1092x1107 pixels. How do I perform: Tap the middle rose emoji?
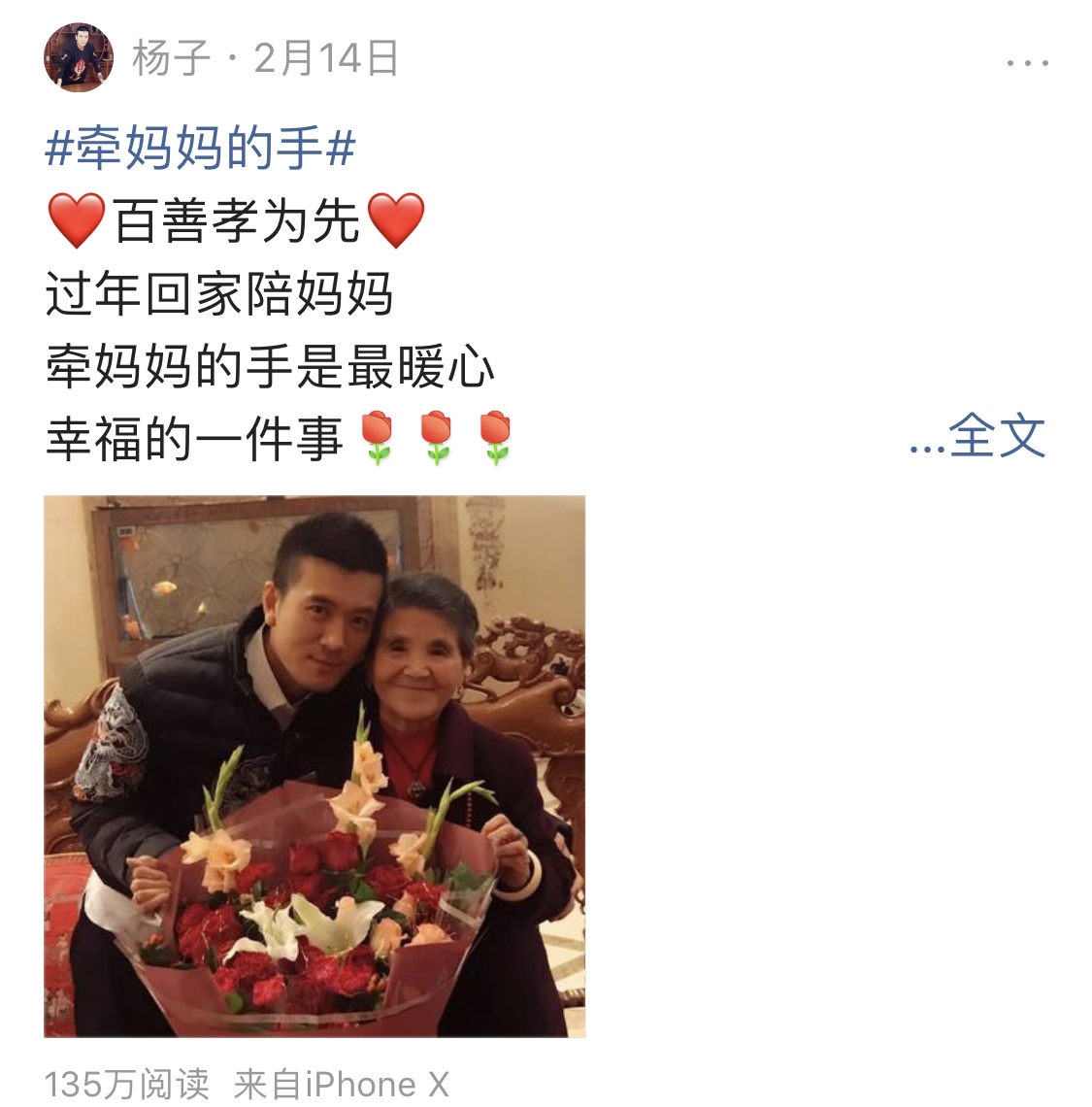[436, 438]
